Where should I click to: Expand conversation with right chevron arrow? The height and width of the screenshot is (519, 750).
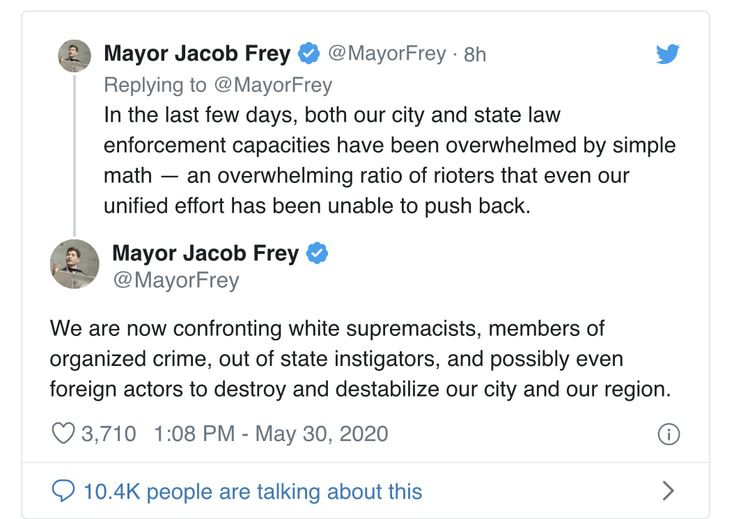[668, 491]
